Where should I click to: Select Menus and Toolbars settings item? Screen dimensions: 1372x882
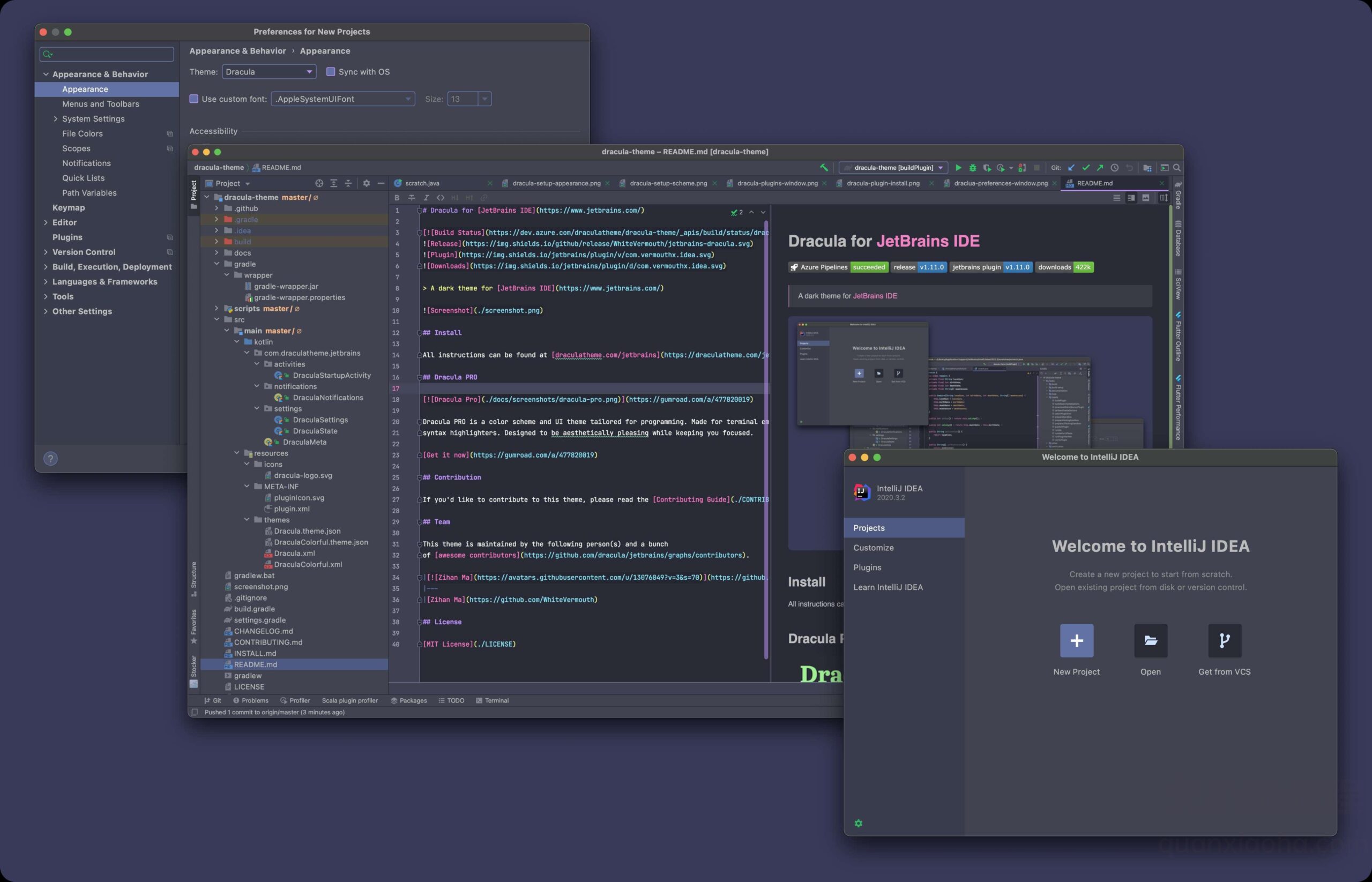tap(100, 104)
